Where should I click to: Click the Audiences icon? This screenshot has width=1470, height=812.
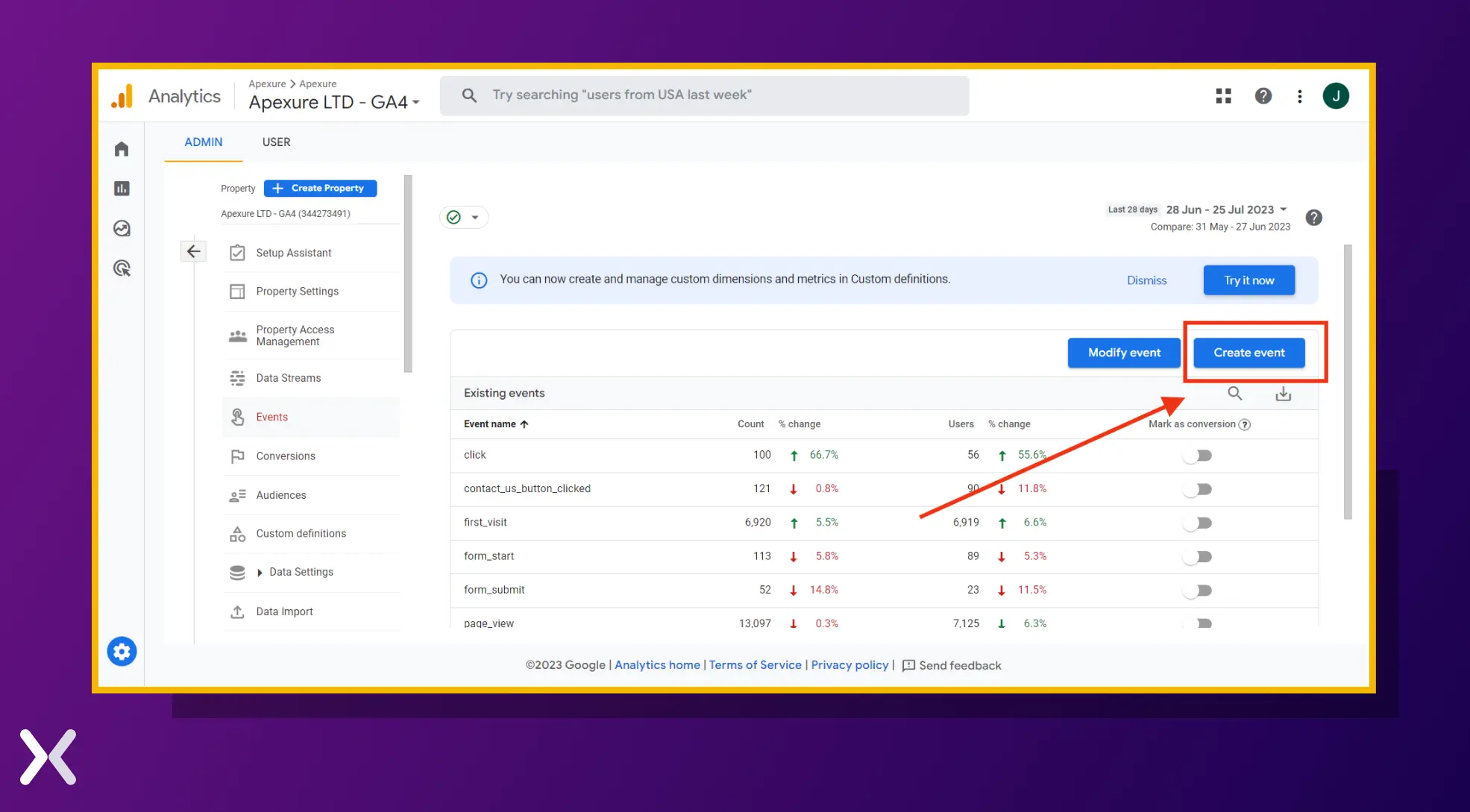tap(237, 495)
